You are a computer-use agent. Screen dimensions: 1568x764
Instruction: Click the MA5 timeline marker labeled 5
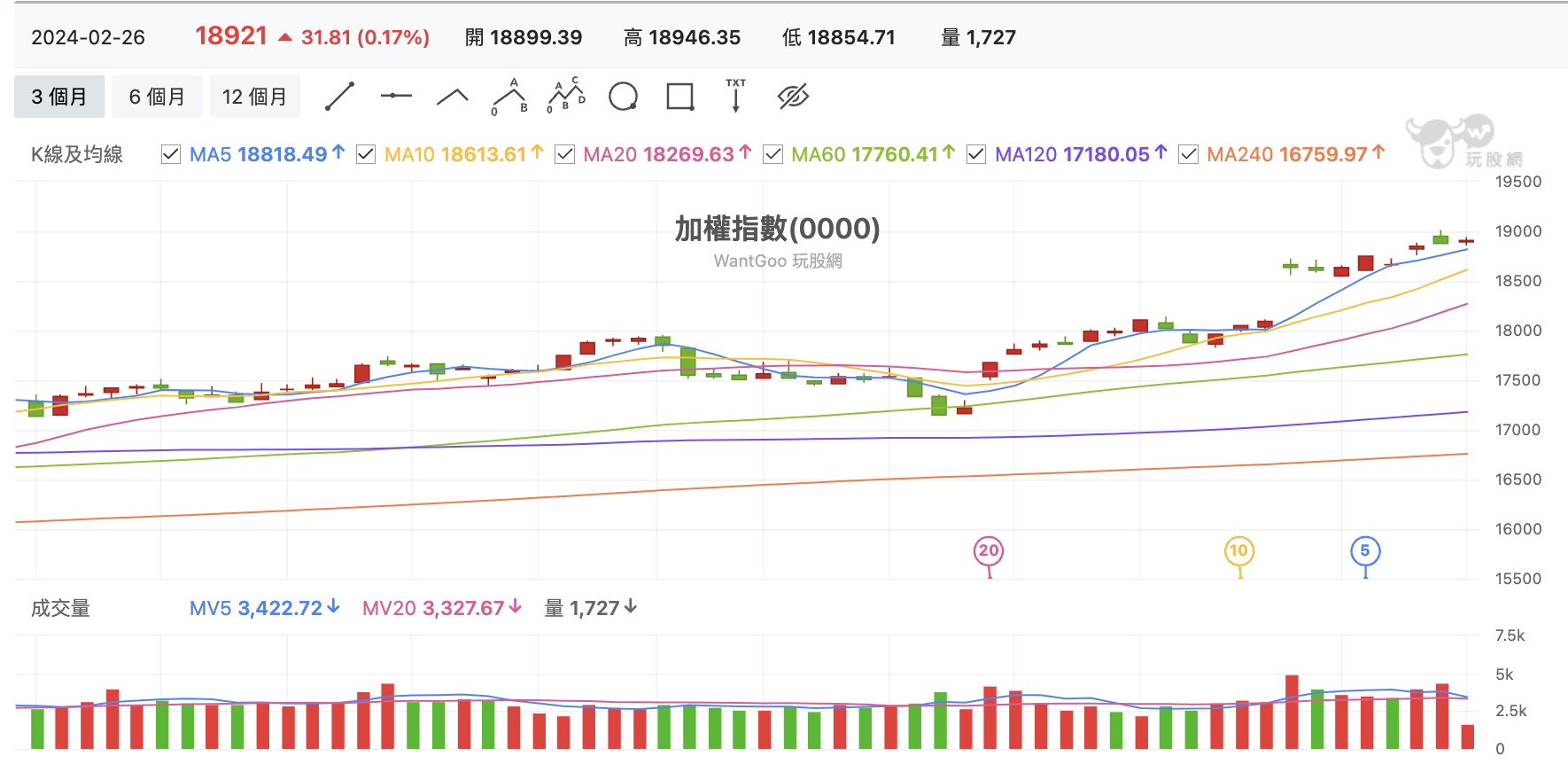pyautogui.click(x=1365, y=550)
